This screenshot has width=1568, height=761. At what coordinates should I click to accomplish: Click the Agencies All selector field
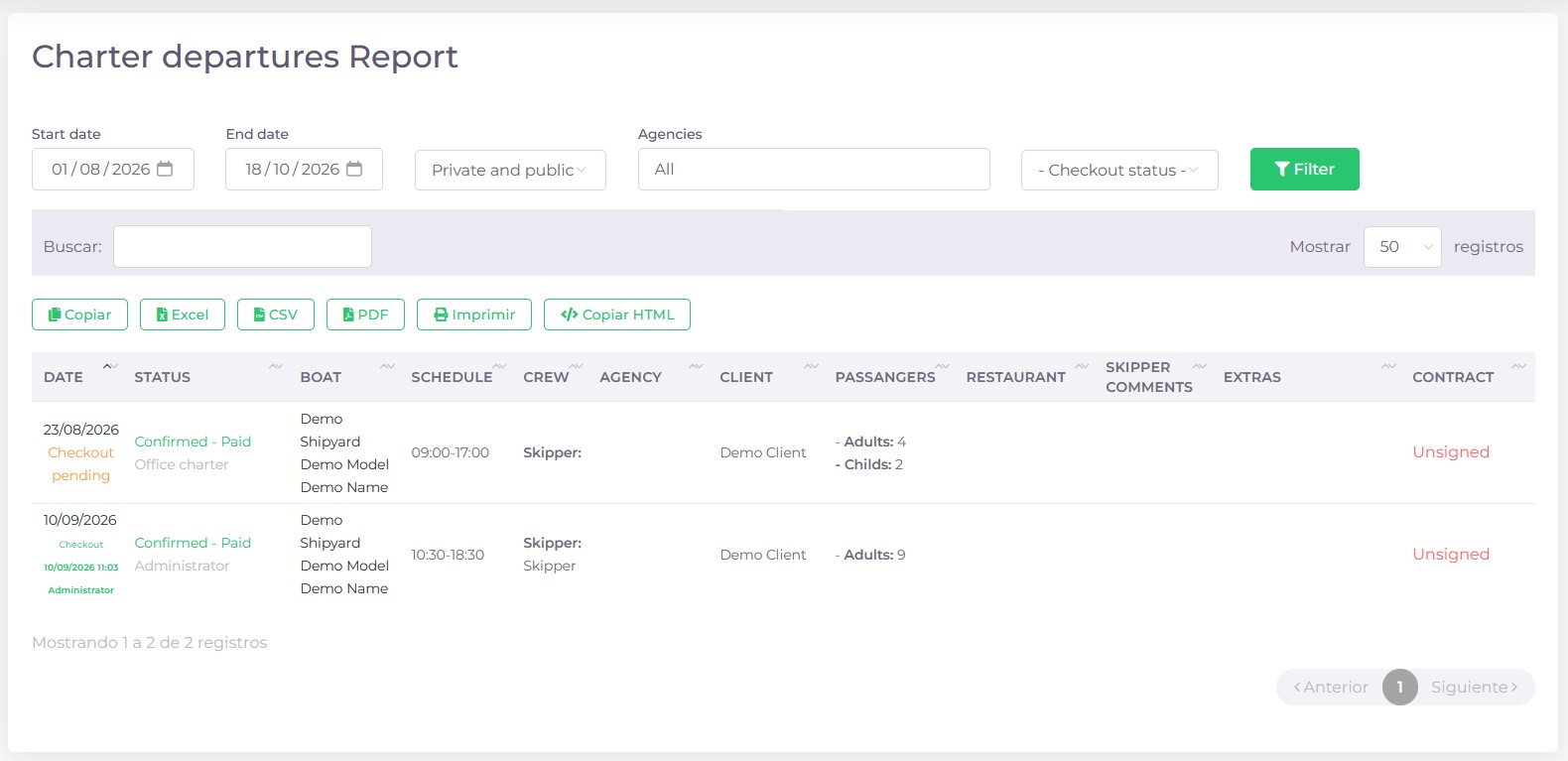pos(814,170)
